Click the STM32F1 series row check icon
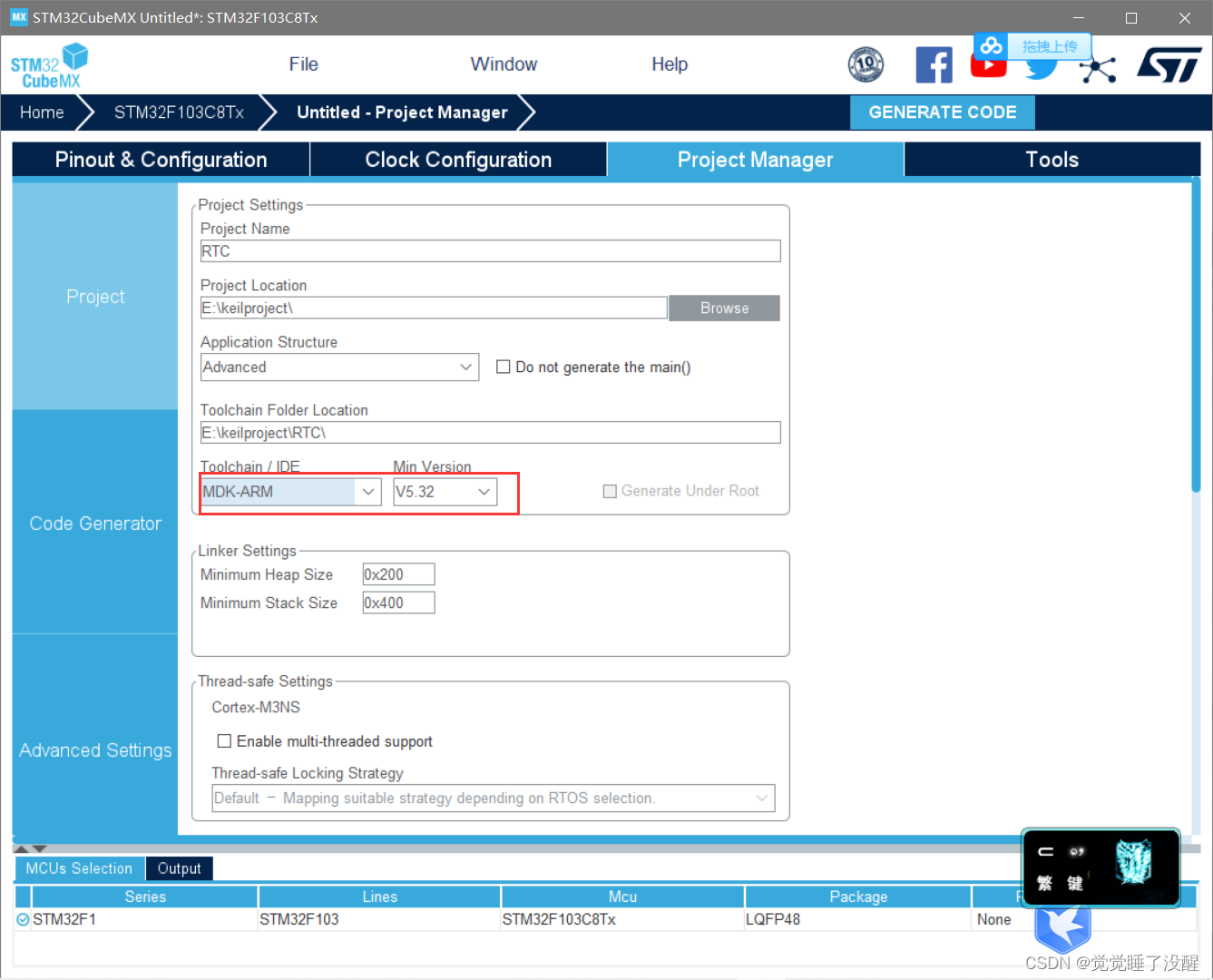This screenshot has width=1213, height=980. click(x=23, y=919)
